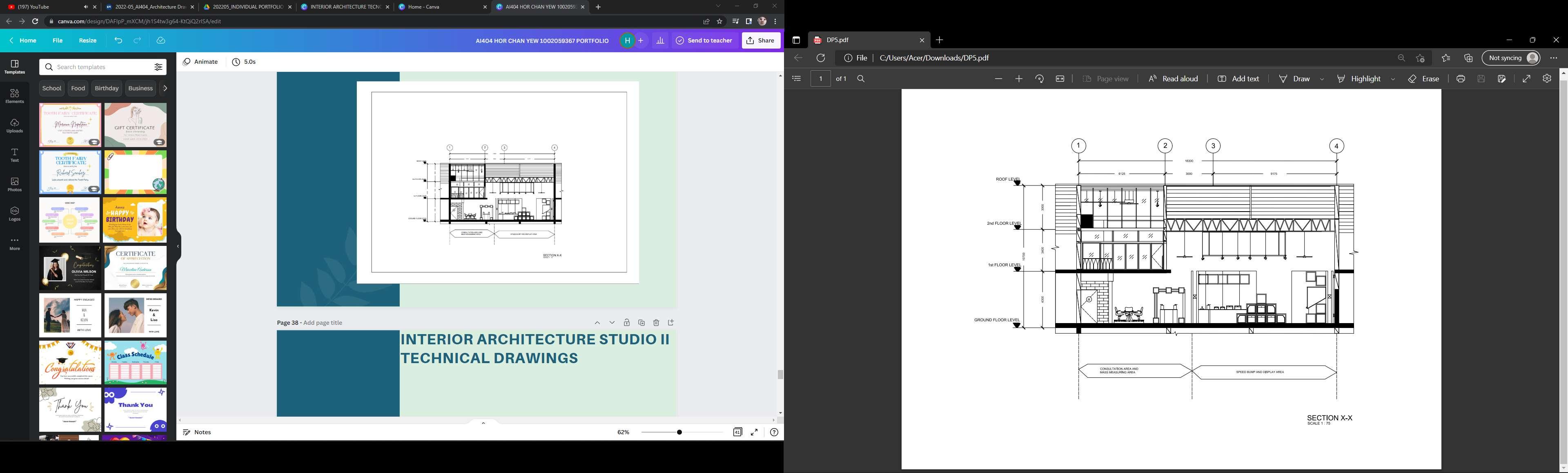Print the DP5.pdf document
Image resolution: width=1568 pixels, height=473 pixels.
pos(1461,78)
